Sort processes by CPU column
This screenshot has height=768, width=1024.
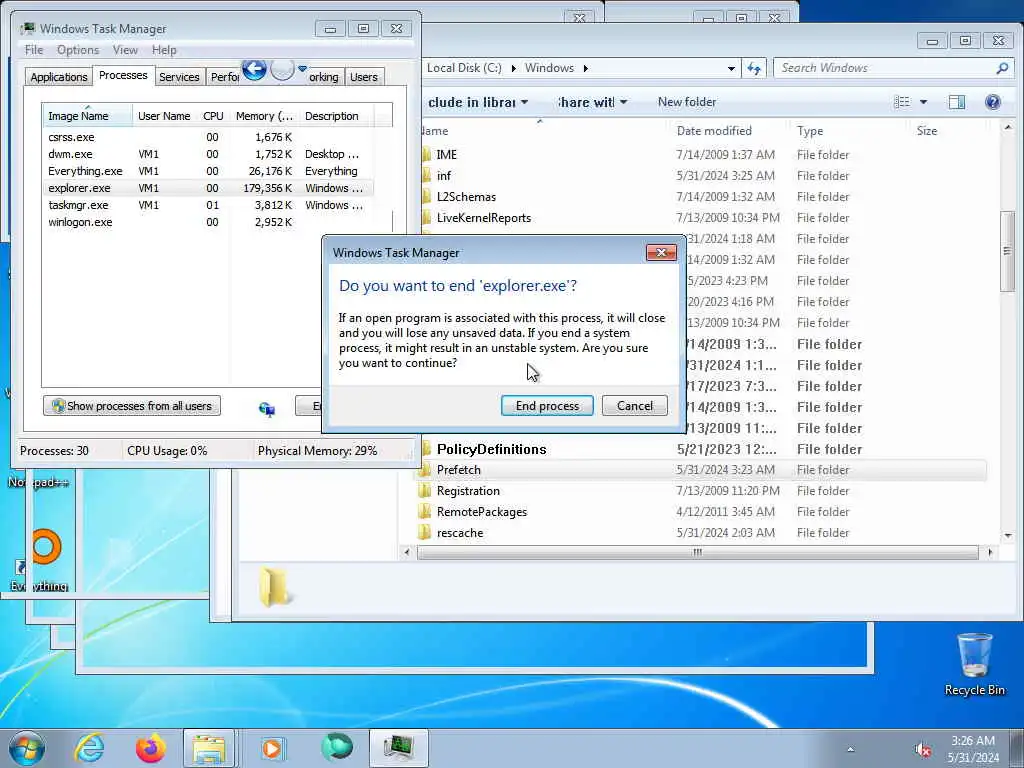213,116
